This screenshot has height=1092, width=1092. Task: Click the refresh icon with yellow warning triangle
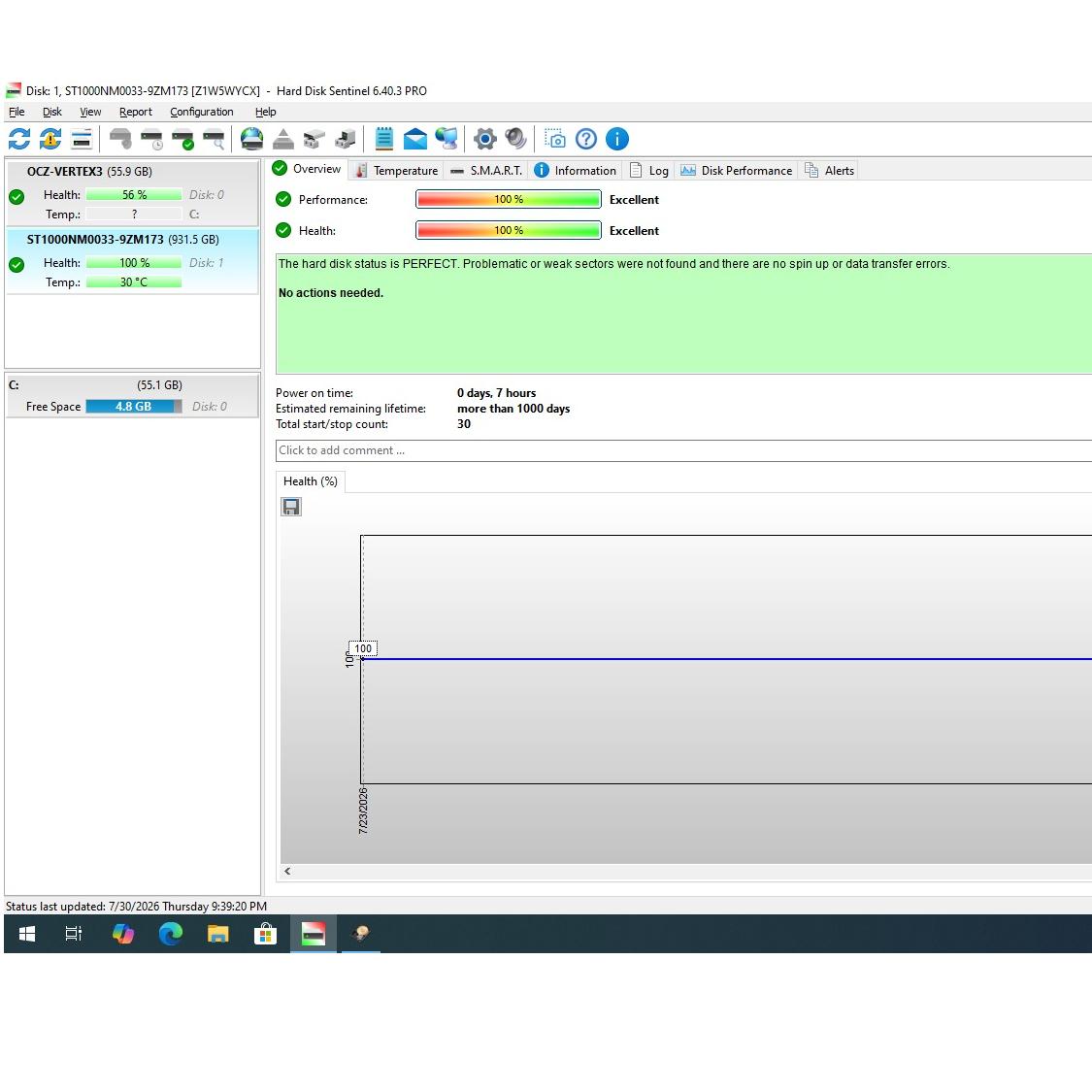(x=50, y=139)
